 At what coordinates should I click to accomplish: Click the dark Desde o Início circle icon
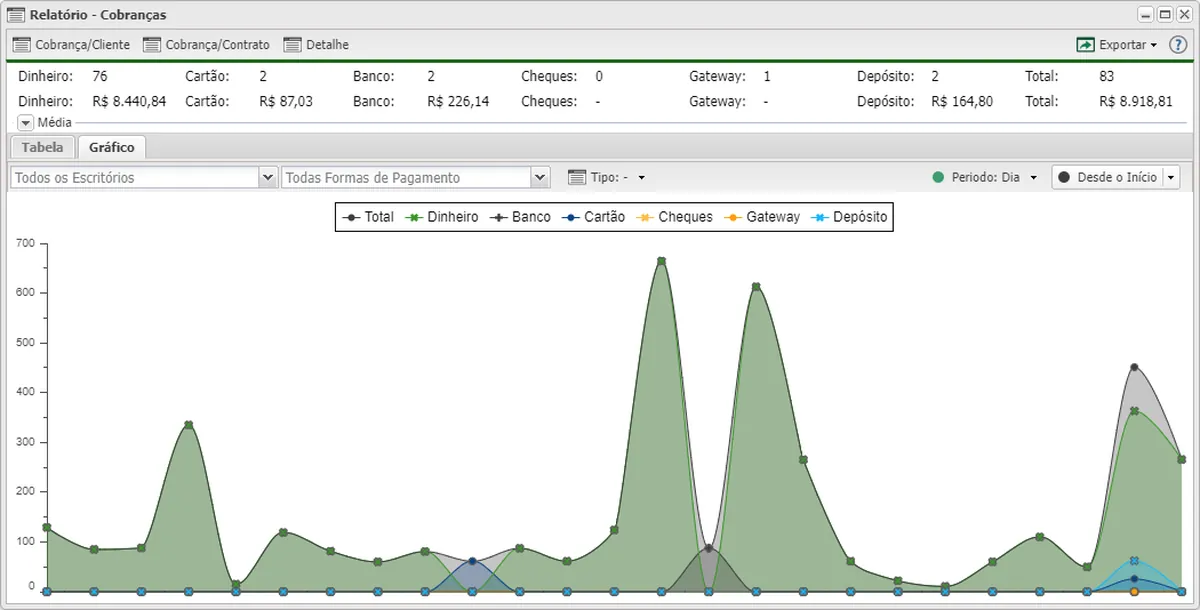1064,177
